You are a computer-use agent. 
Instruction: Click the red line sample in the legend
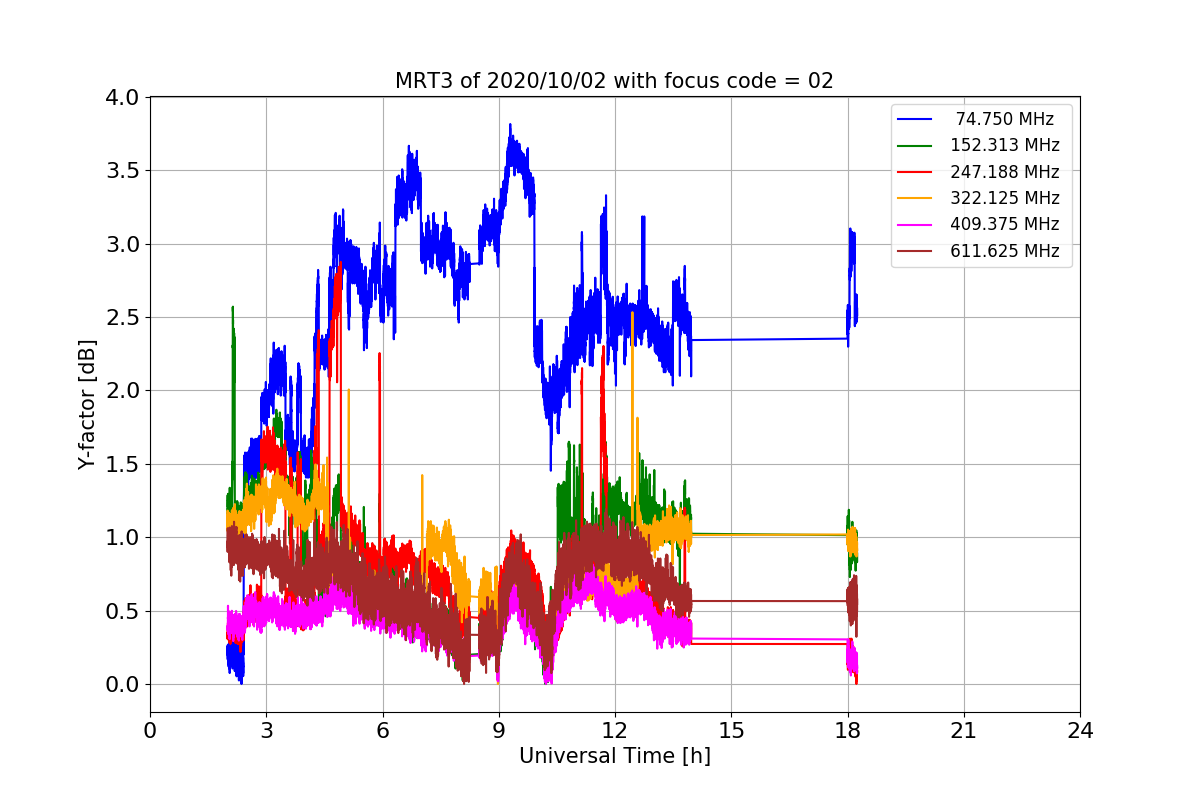tap(916, 172)
